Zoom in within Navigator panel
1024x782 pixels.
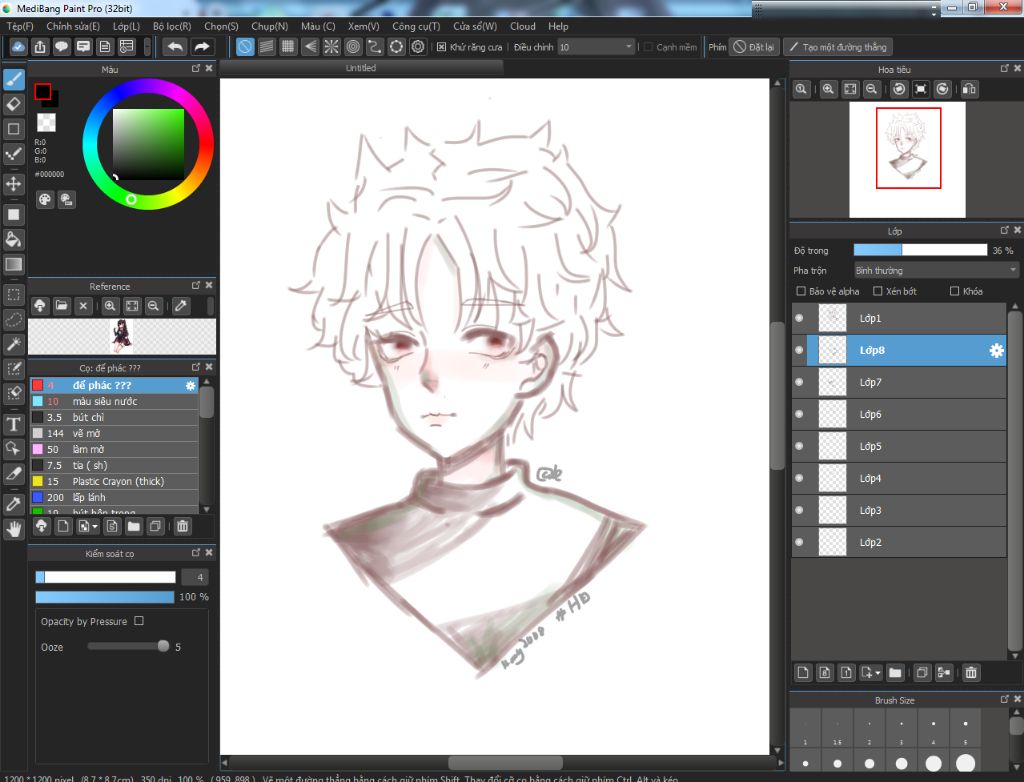point(828,90)
